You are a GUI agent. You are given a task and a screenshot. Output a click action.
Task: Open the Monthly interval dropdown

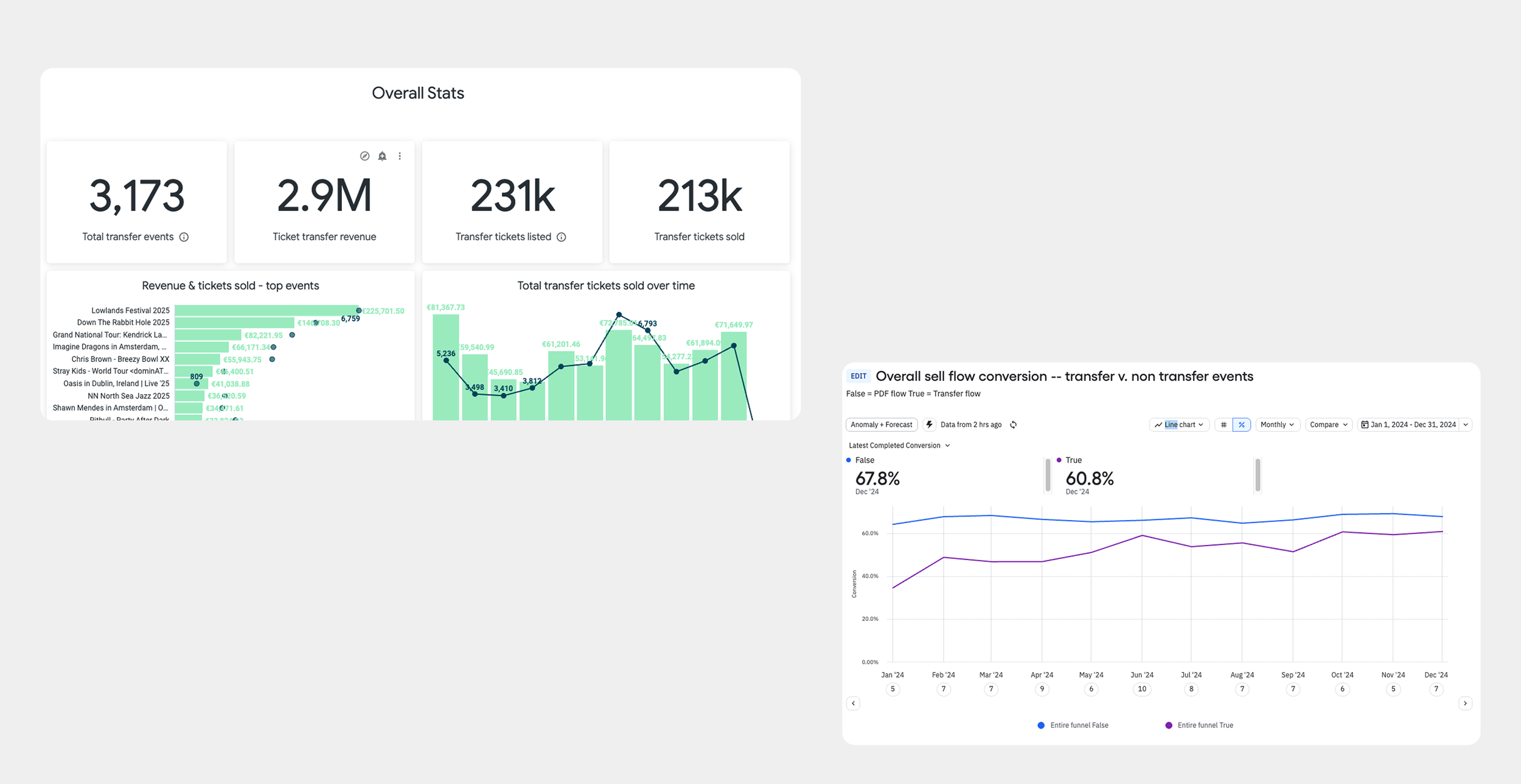(x=1277, y=425)
